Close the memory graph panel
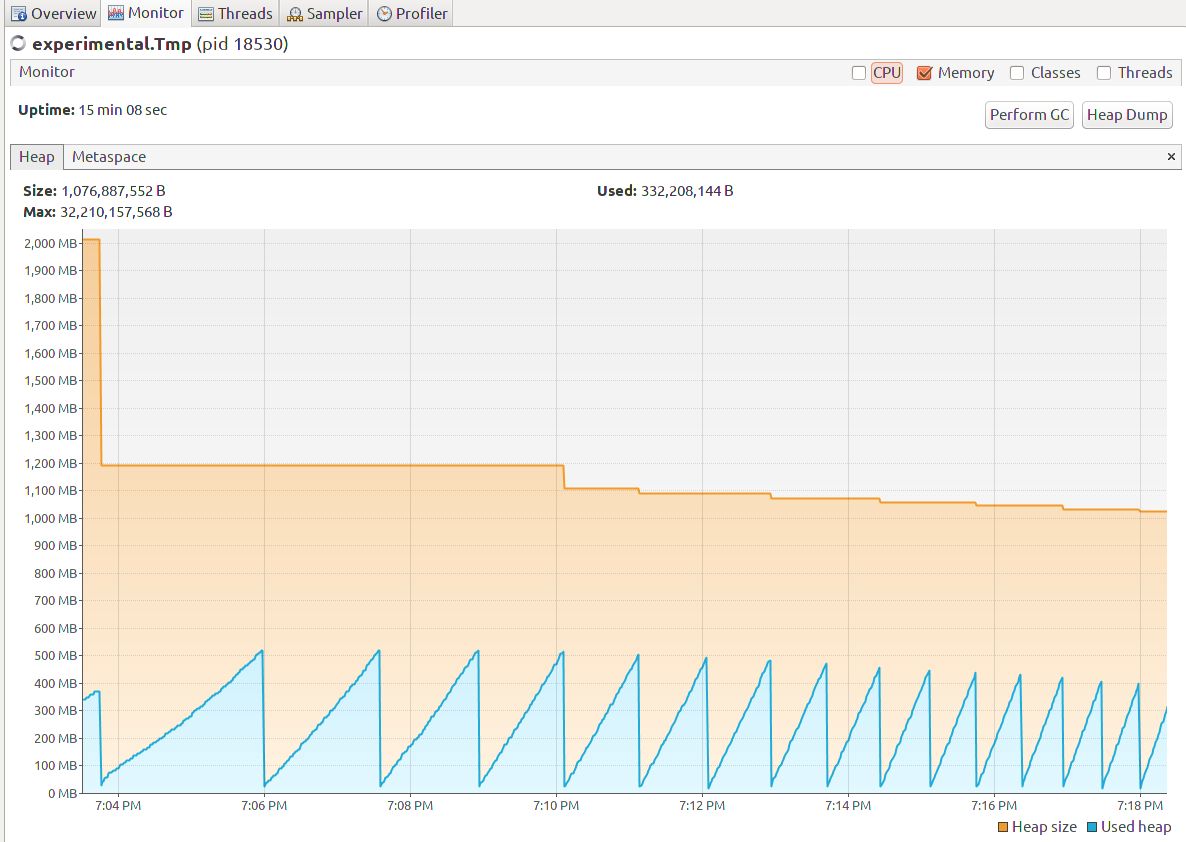This screenshot has width=1186, height=842. [x=1171, y=157]
